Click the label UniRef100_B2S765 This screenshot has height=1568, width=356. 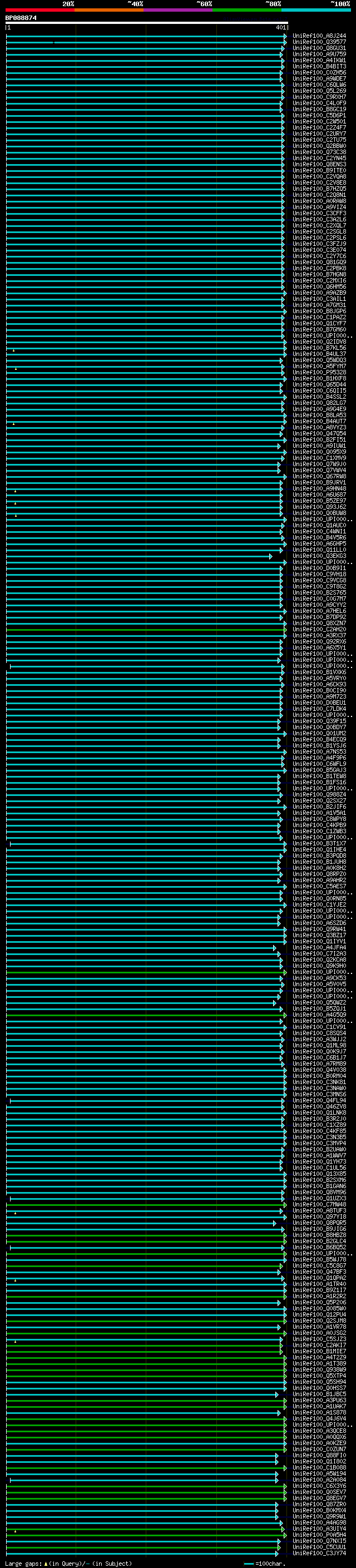[319, 592]
